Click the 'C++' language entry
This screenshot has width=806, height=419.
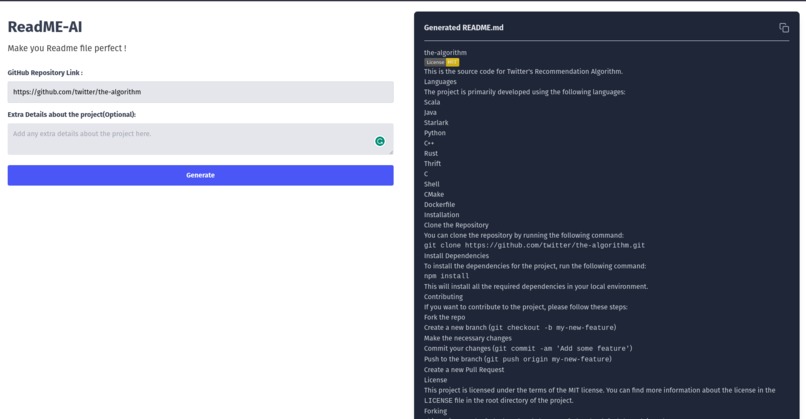pyautogui.click(x=429, y=143)
